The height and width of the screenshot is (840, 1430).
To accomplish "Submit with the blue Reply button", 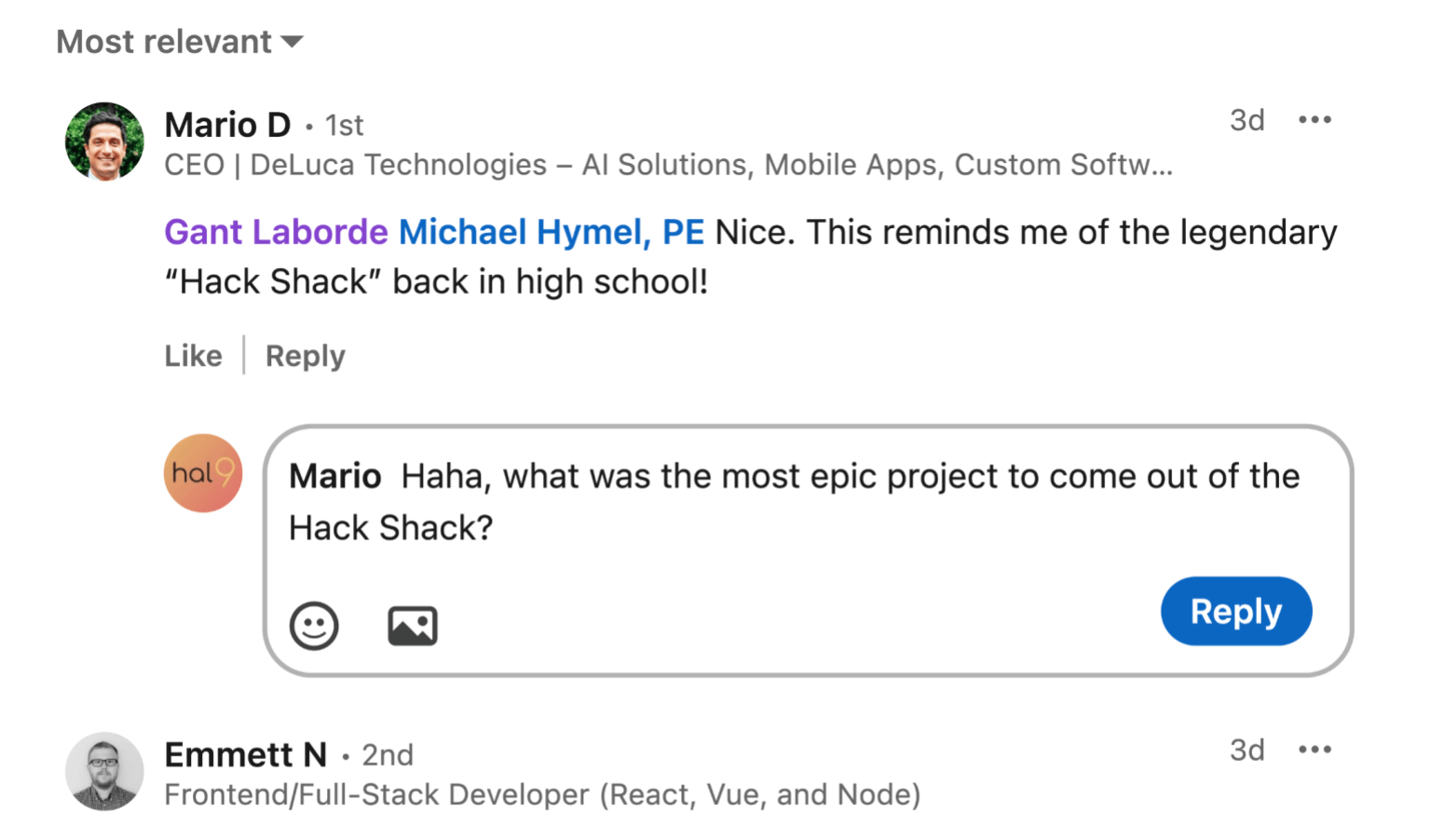I will coord(1235,611).
